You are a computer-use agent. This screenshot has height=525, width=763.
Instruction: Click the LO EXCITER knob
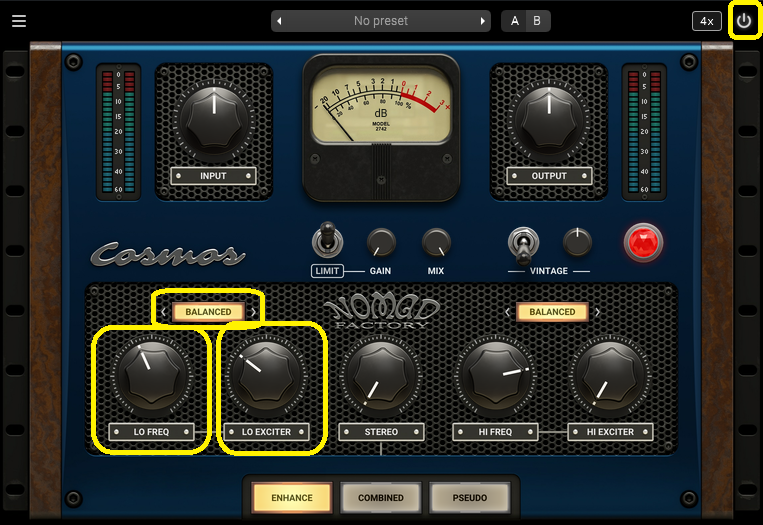pyautogui.click(x=267, y=377)
